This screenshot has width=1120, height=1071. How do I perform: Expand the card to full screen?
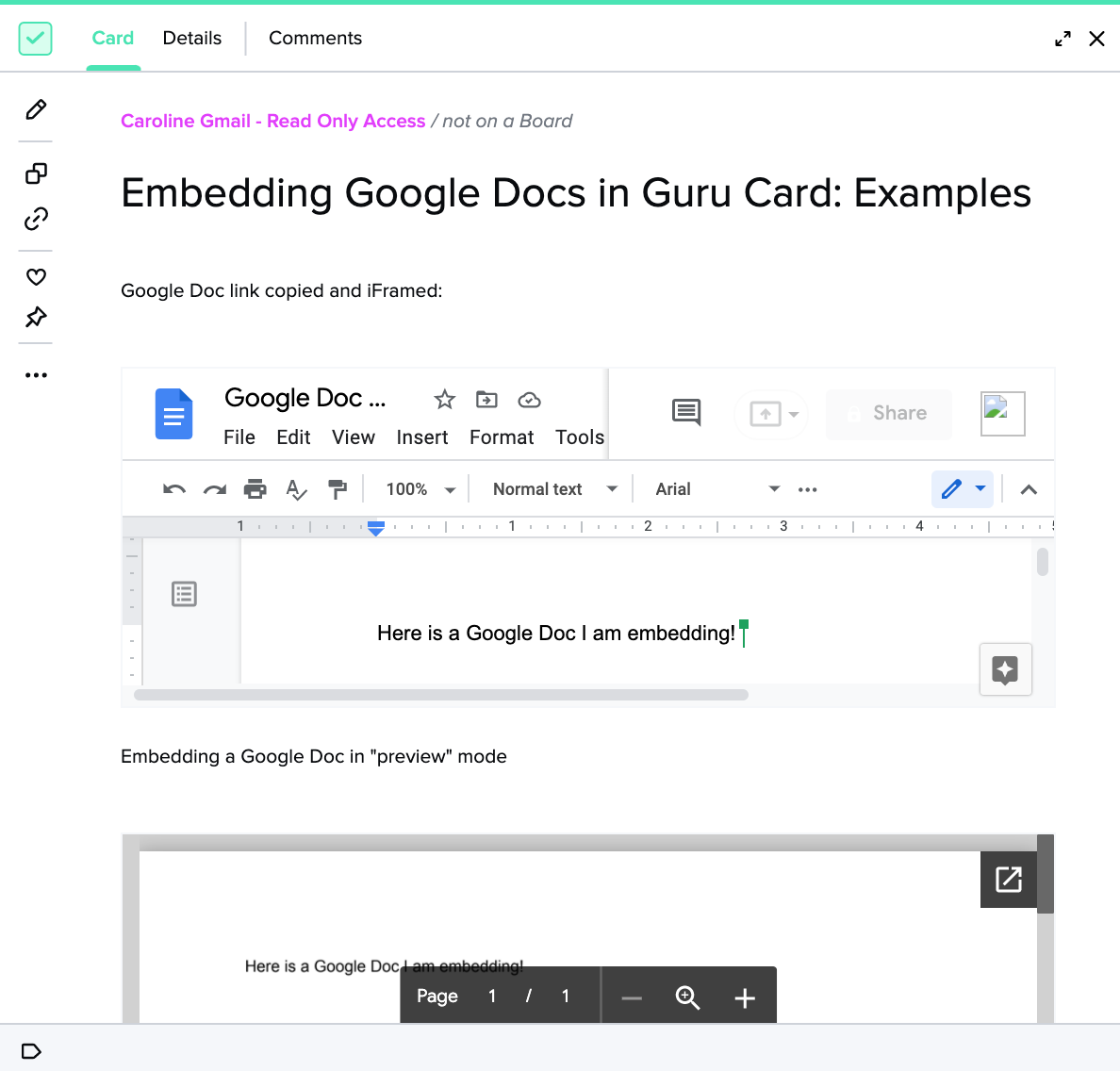point(1062,39)
